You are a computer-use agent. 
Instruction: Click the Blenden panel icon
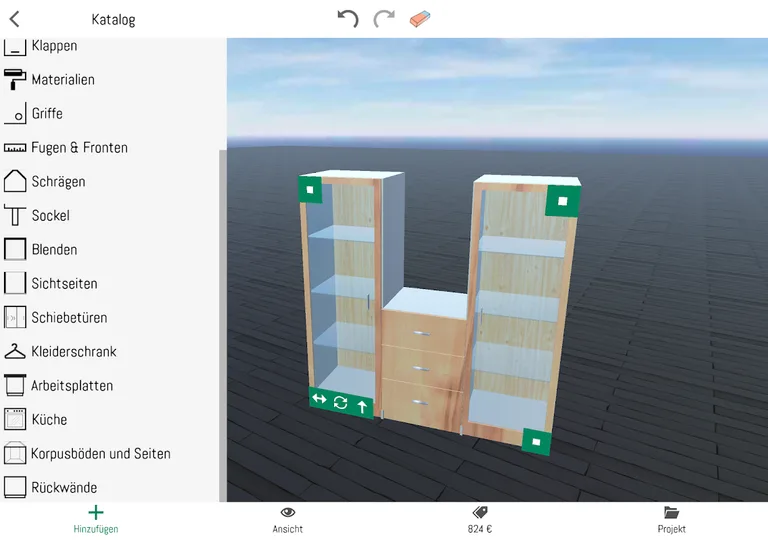pyautogui.click(x=15, y=249)
